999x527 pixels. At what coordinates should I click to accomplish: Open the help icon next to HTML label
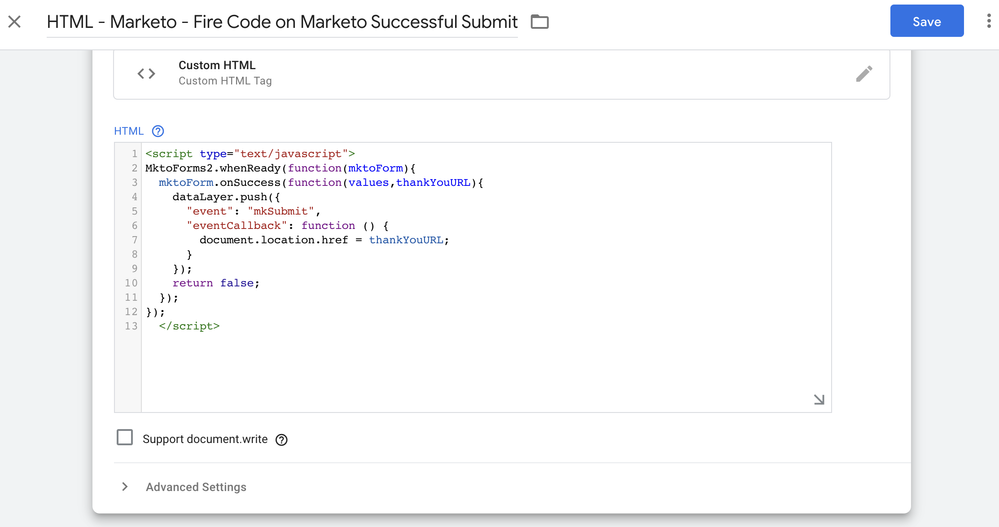pos(158,131)
